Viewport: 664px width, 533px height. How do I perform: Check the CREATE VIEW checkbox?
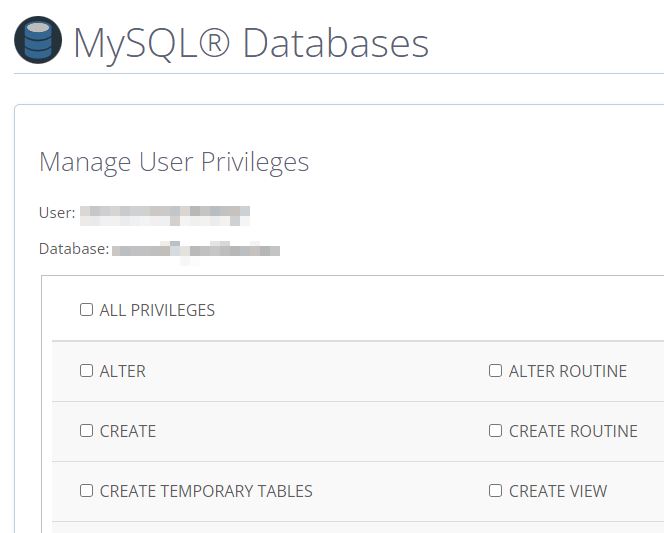495,491
